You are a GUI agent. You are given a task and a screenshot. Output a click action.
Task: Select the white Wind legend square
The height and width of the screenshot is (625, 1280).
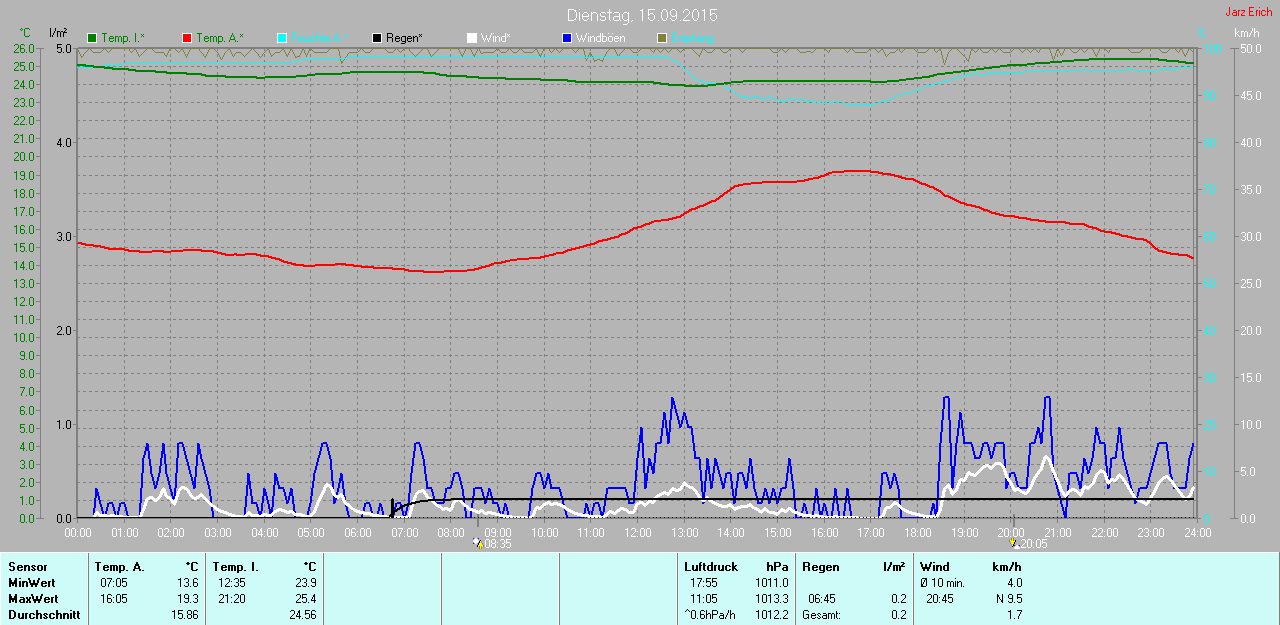(472, 38)
